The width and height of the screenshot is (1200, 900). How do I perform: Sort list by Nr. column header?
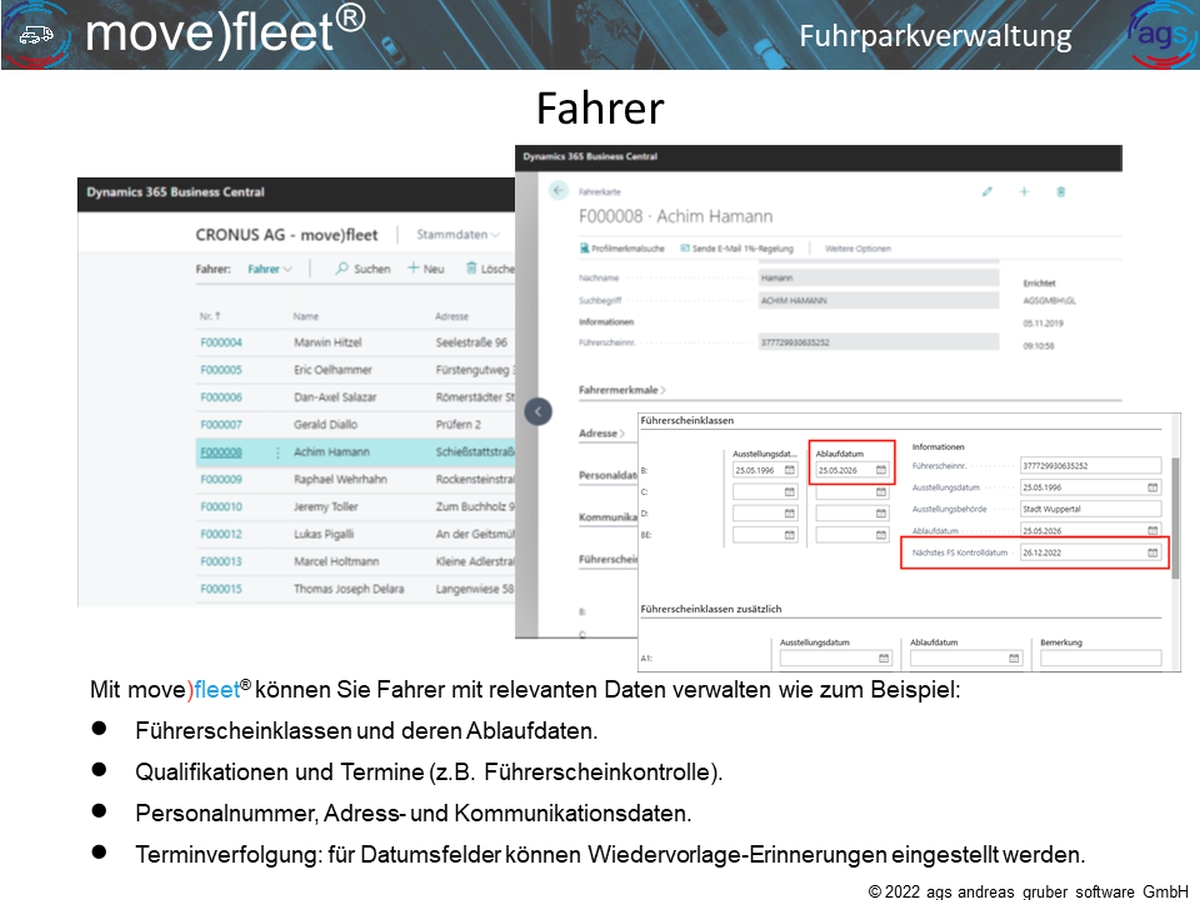(x=210, y=316)
